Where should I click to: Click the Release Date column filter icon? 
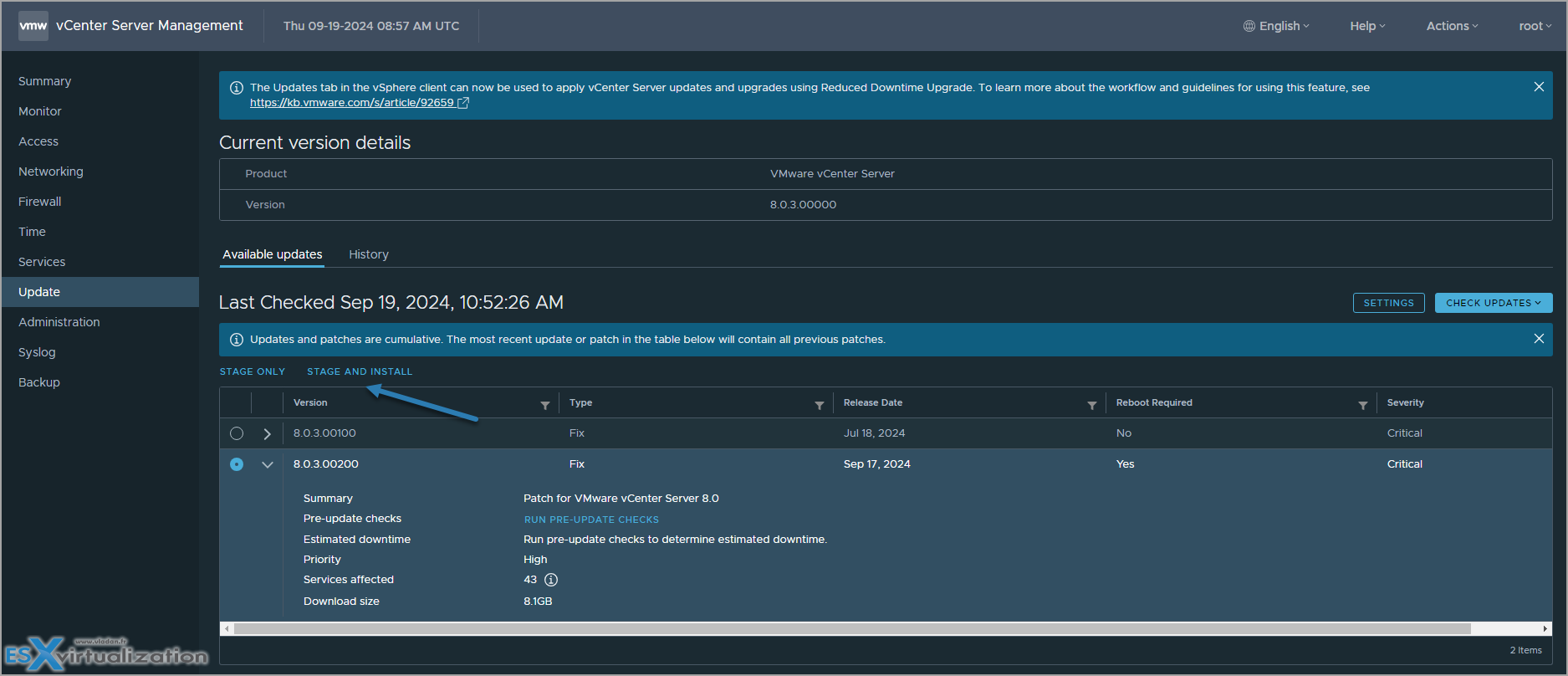[1092, 406]
